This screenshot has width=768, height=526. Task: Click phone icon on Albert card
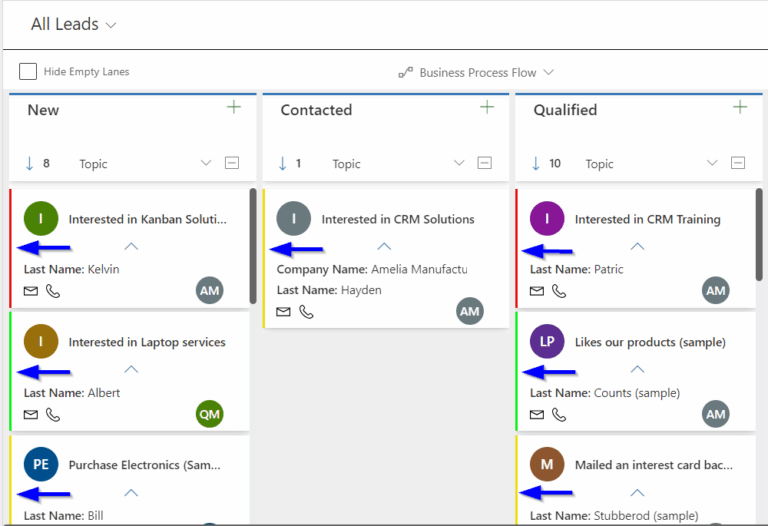pyautogui.click(x=53, y=415)
